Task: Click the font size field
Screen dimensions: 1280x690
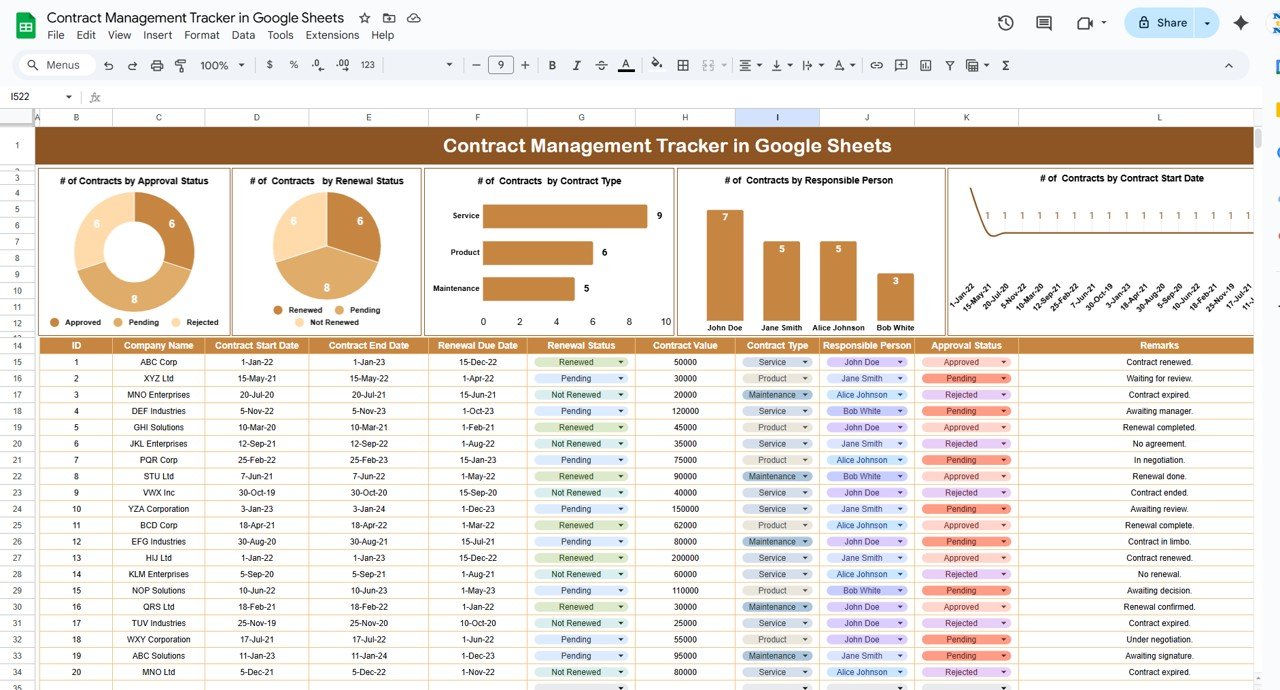Action: pos(501,65)
